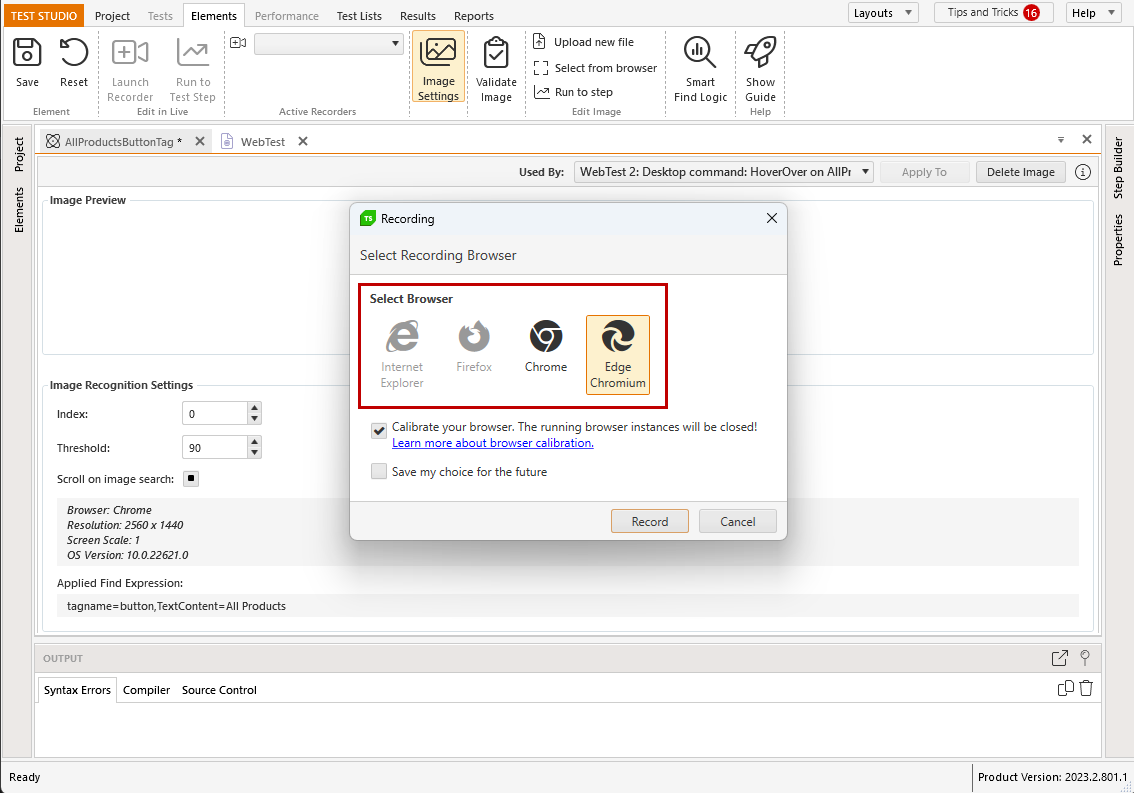Click Upload new file option
The image size is (1134, 793).
coord(584,42)
